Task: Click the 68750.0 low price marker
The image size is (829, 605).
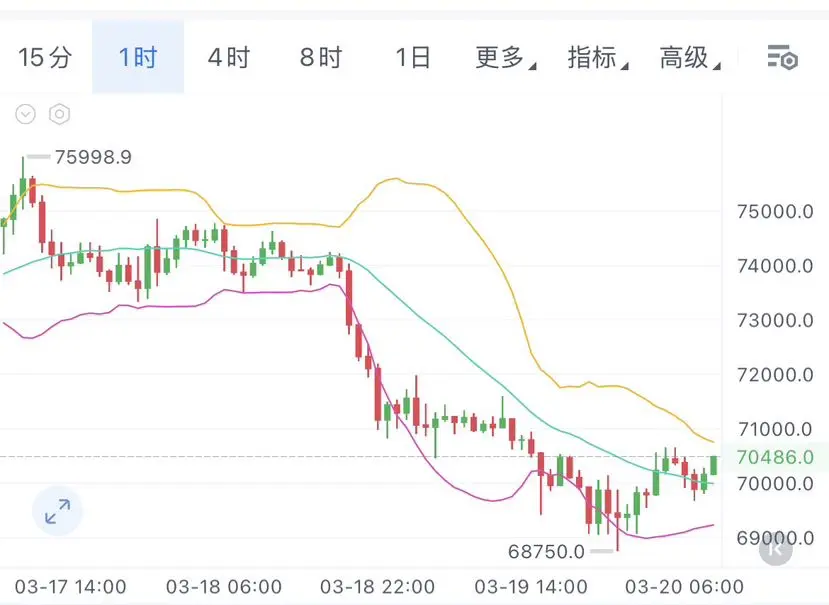Action: 546,551
